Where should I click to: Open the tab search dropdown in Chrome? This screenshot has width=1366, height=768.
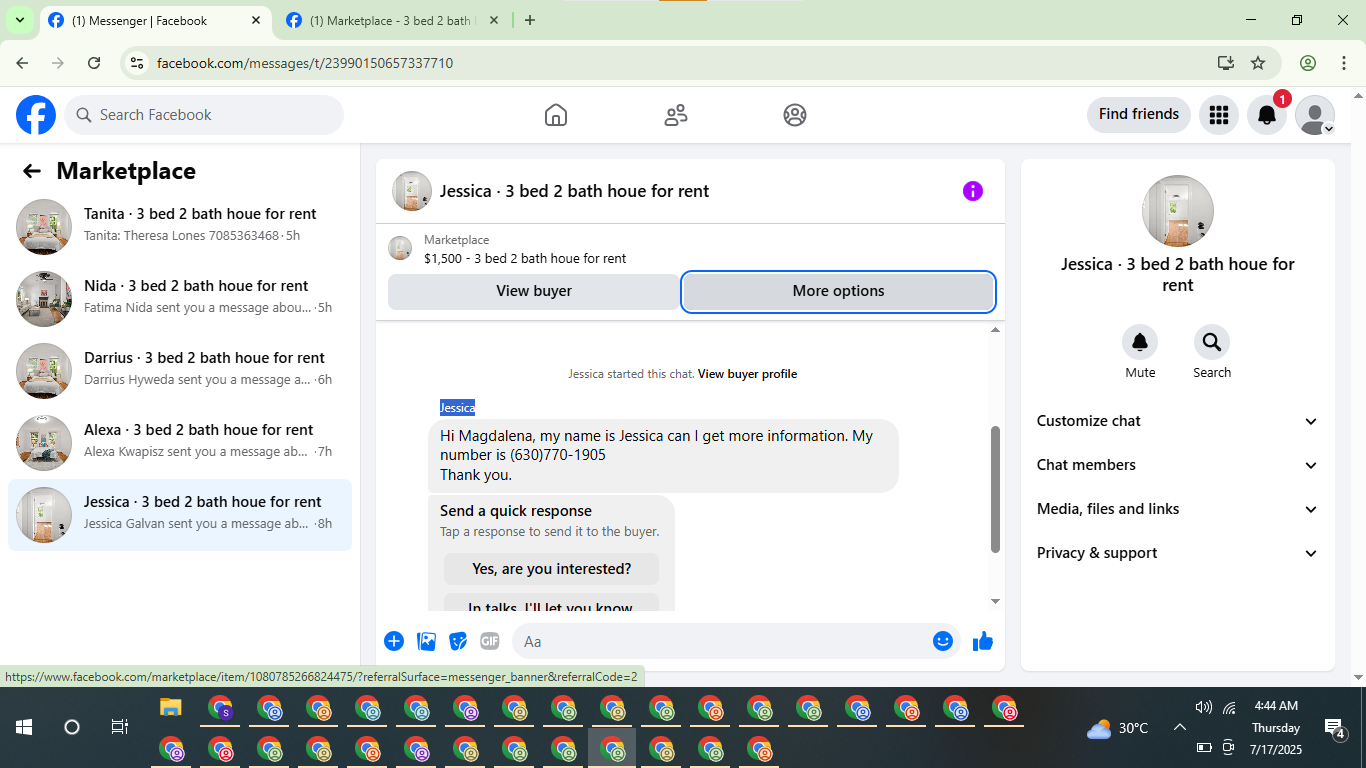pyautogui.click(x=19, y=20)
